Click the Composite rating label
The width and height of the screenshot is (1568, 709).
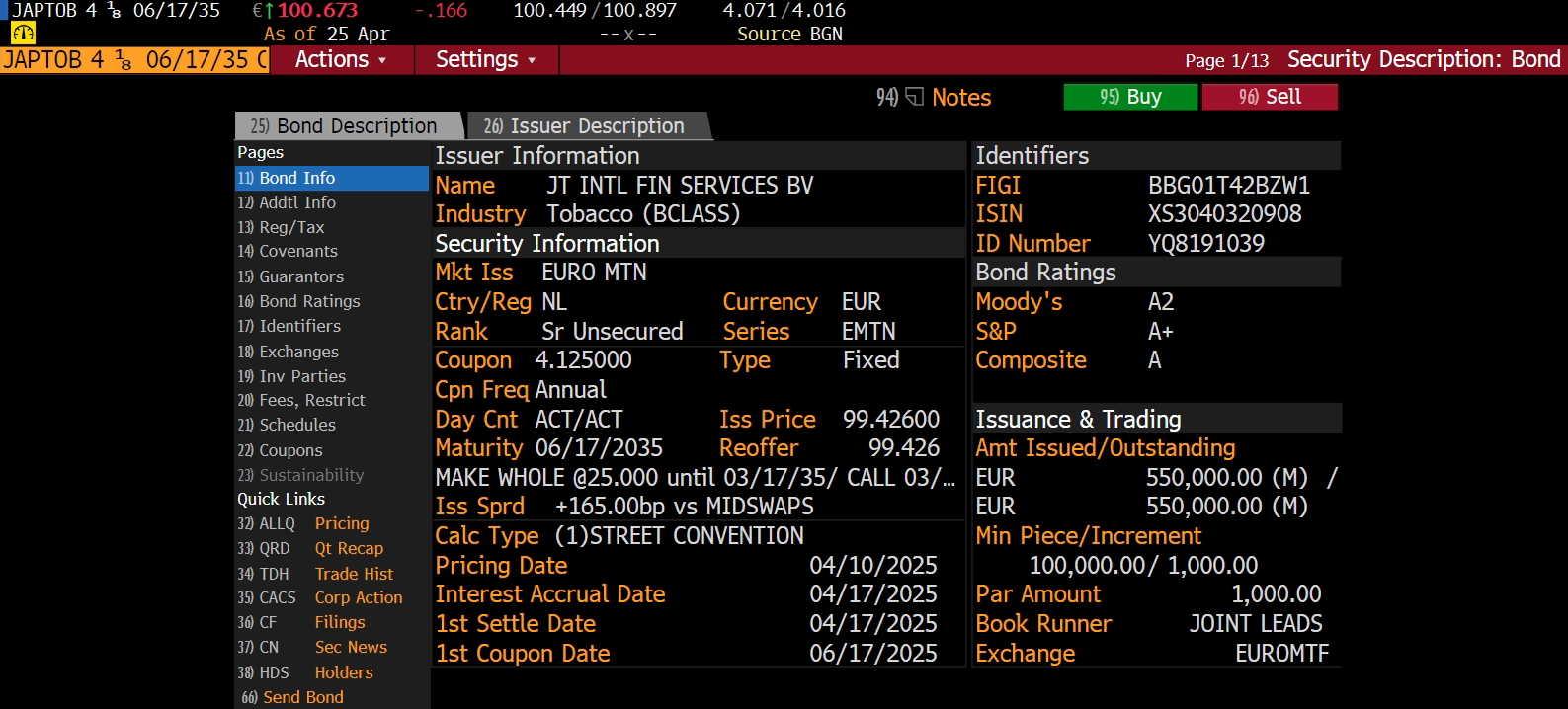[1031, 360]
